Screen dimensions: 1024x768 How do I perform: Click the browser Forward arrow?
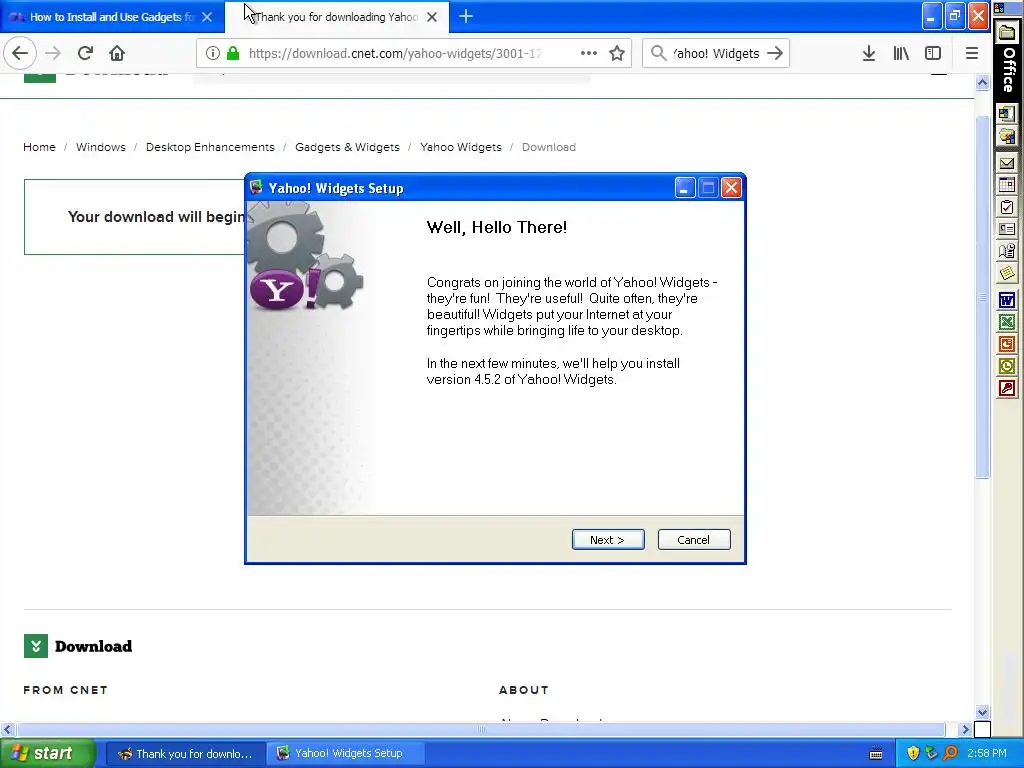coord(54,54)
